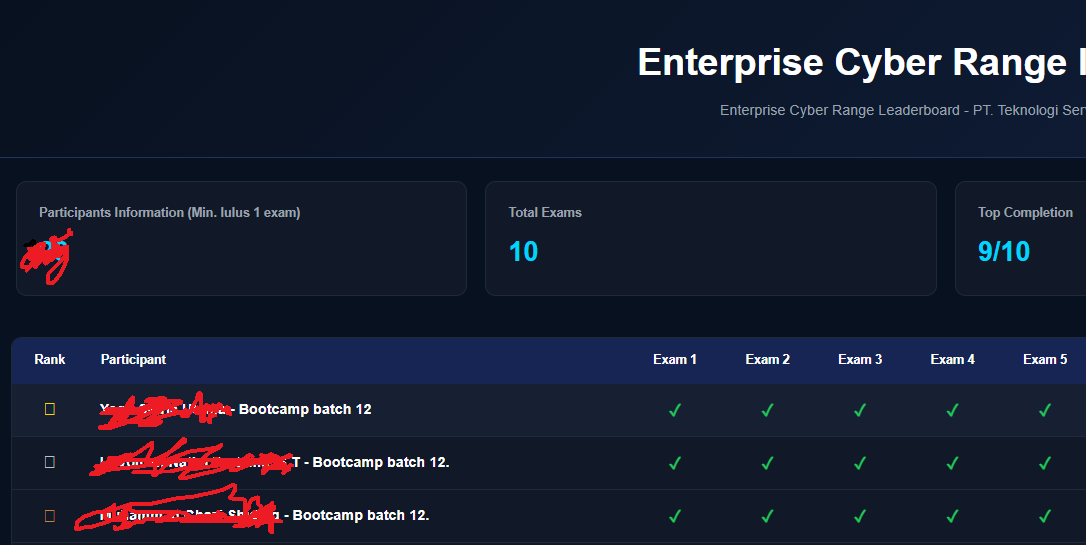Image resolution: width=1086 pixels, height=545 pixels.
Task: Click Exam 4 checkmark in silver-rank row
Action: (952, 463)
